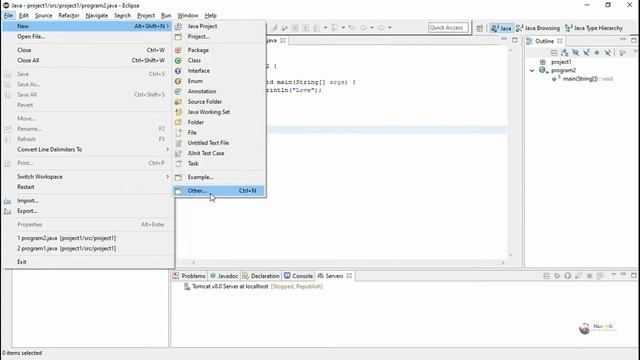Image resolution: width=640 pixels, height=360 pixels.
Task: Select Other... in the New submenu
Action: click(219, 191)
